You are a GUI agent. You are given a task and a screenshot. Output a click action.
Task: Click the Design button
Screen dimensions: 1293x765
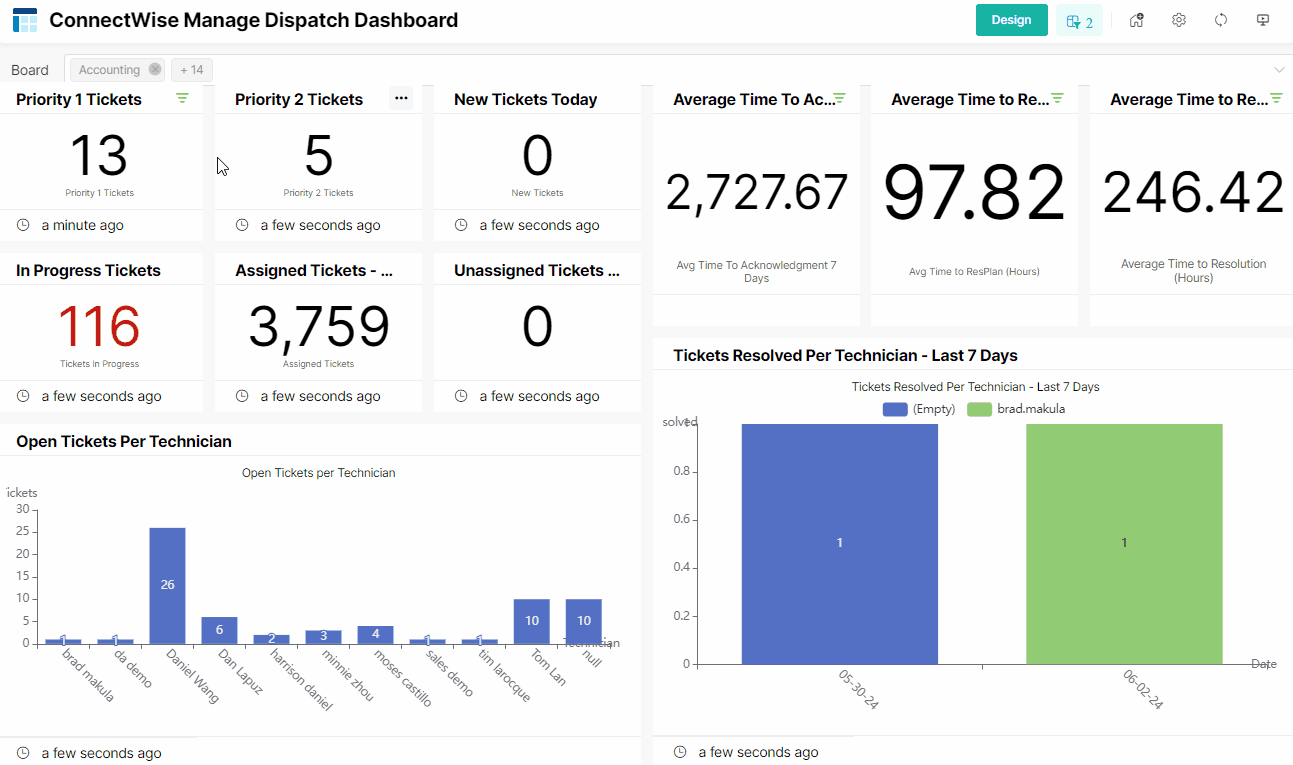pos(1011,19)
